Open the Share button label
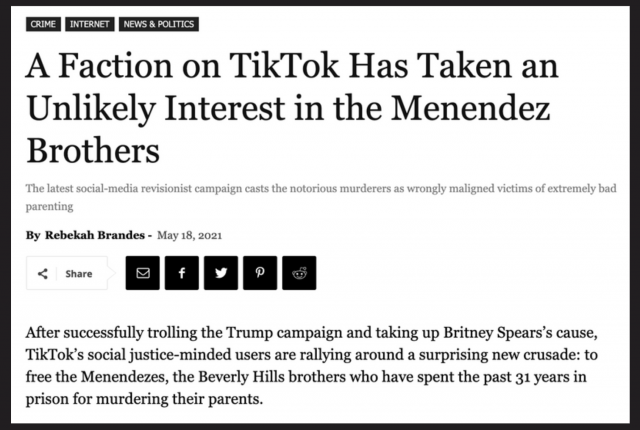Viewport: 640px width, 430px height. pos(79,273)
